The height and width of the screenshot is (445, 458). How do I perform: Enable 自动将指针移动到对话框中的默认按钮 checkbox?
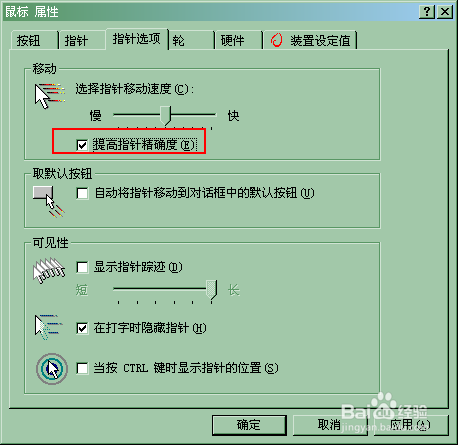pos(82,193)
